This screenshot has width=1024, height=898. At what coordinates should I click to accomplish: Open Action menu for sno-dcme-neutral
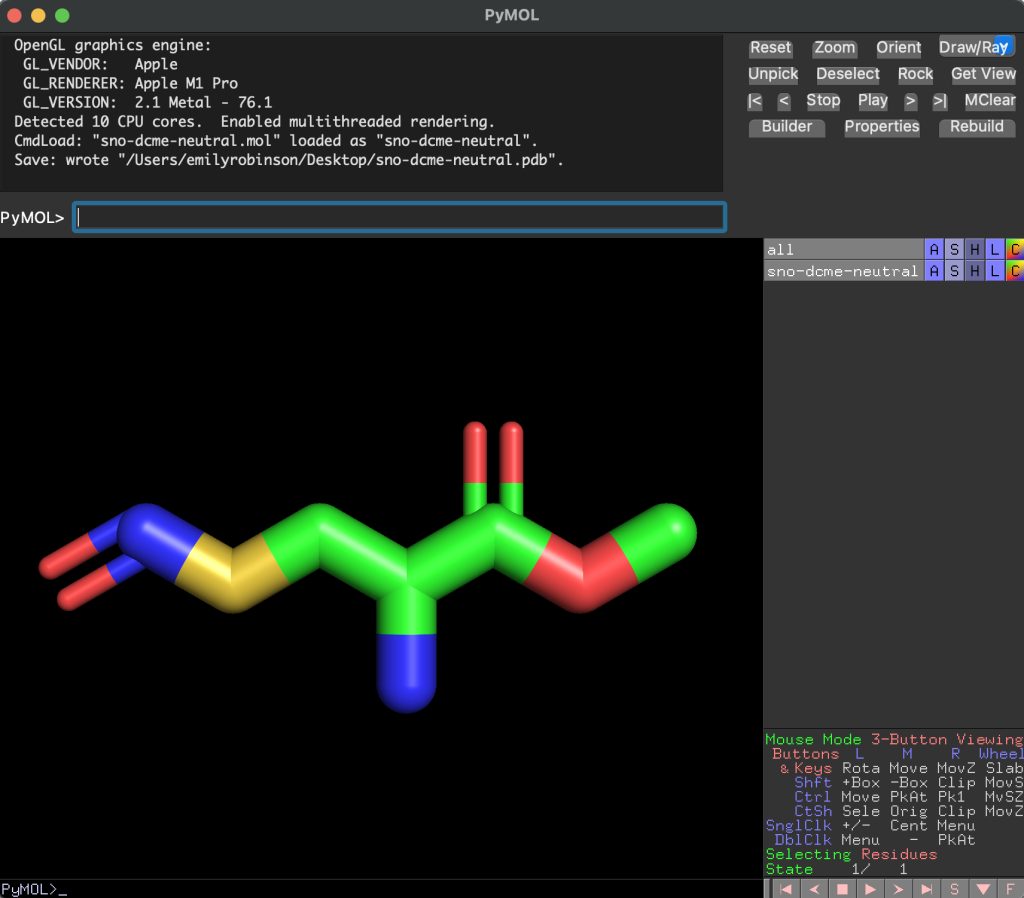pyautogui.click(x=934, y=271)
